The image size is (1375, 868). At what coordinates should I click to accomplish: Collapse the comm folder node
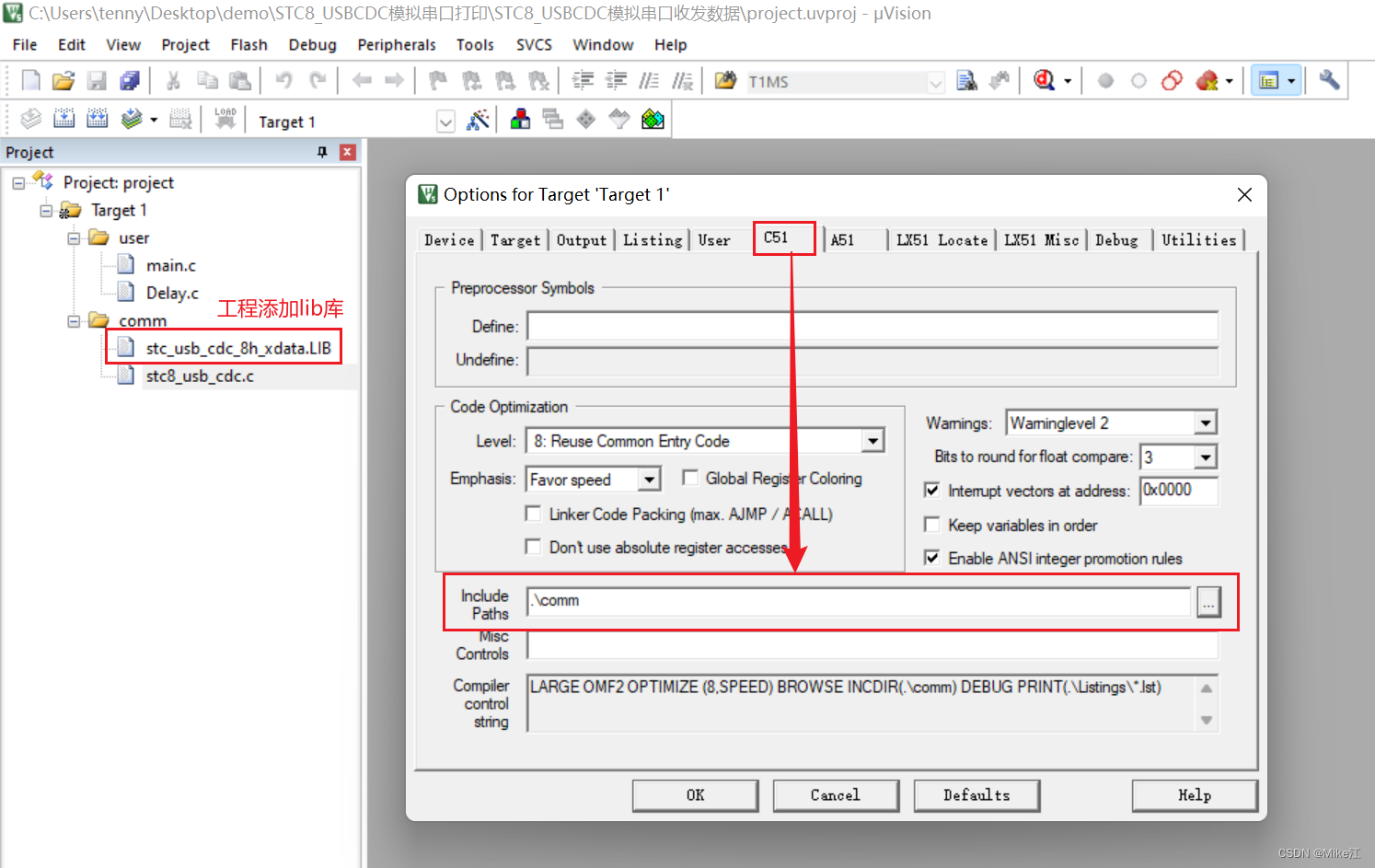point(74,321)
